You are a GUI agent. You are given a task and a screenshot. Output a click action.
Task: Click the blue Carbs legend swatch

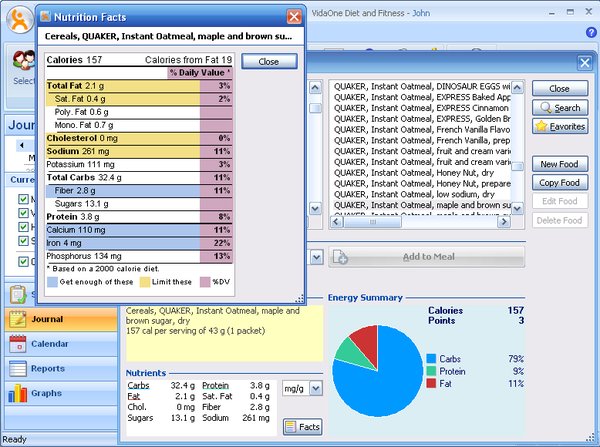[x=431, y=359]
